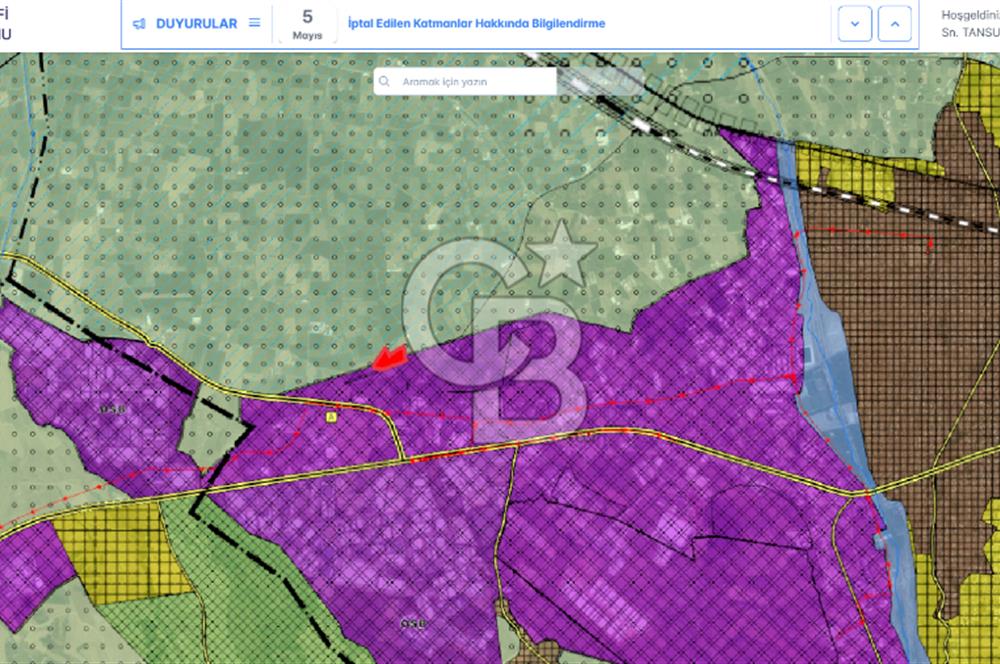Select the red highlighted parcel on map

click(389, 358)
